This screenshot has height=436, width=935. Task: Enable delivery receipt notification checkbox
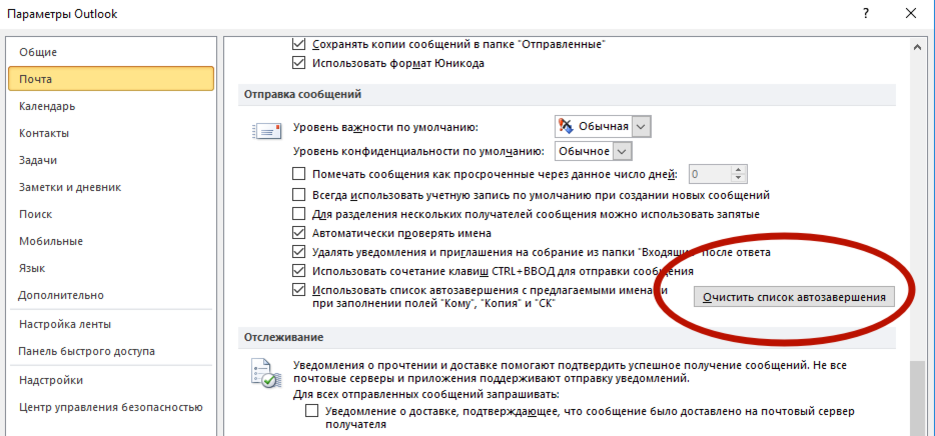[x=311, y=412]
